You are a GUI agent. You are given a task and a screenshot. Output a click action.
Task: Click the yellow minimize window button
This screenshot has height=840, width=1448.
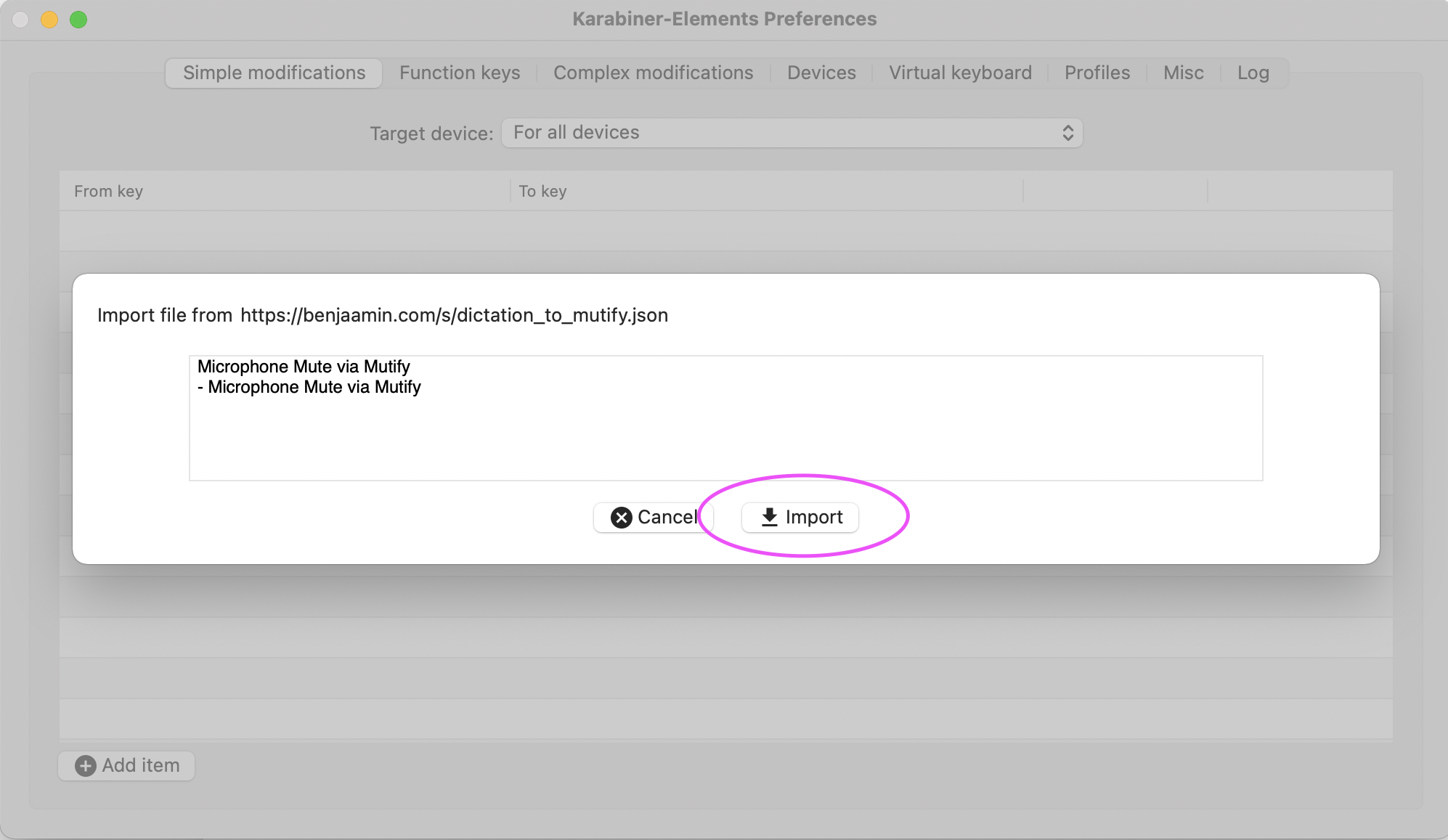(49, 20)
